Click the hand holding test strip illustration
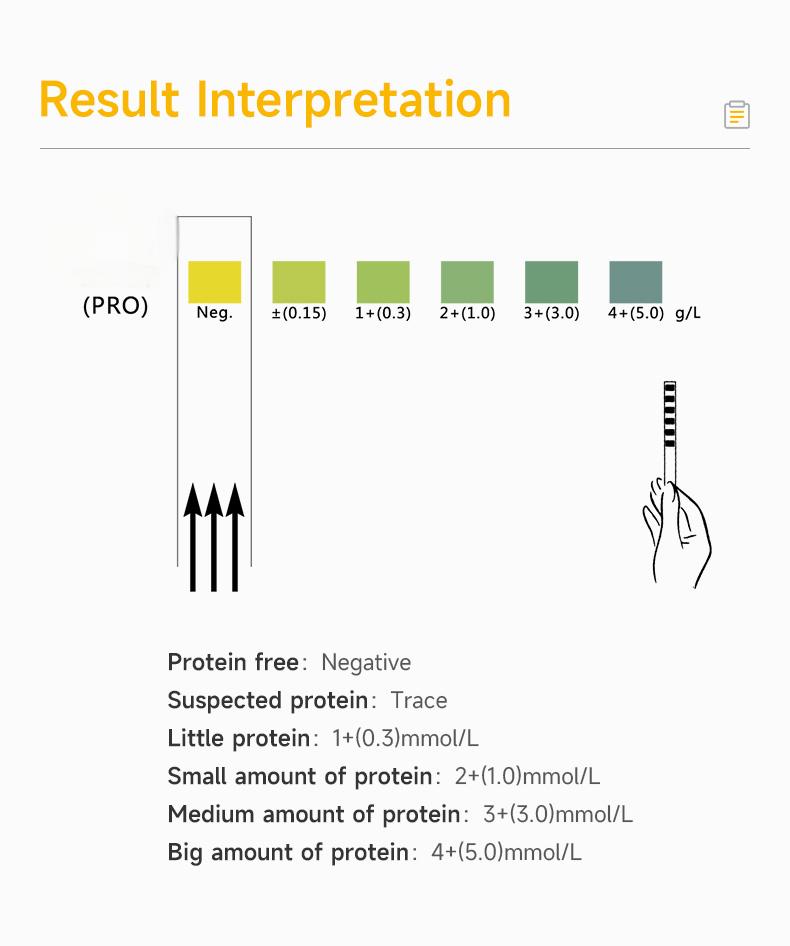 click(x=677, y=484)
